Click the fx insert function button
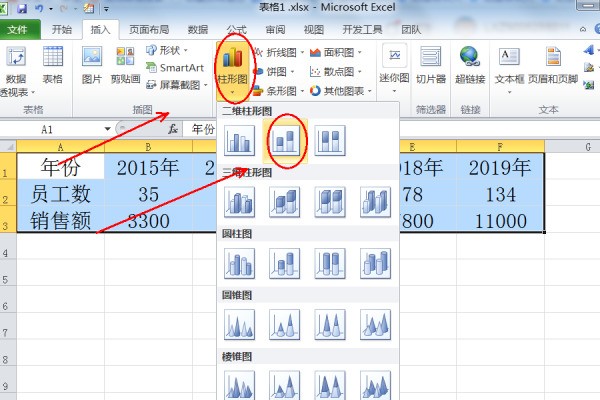The width and height of the screenshot is (600, 400). pyautogui.click(x=173, y=129)
